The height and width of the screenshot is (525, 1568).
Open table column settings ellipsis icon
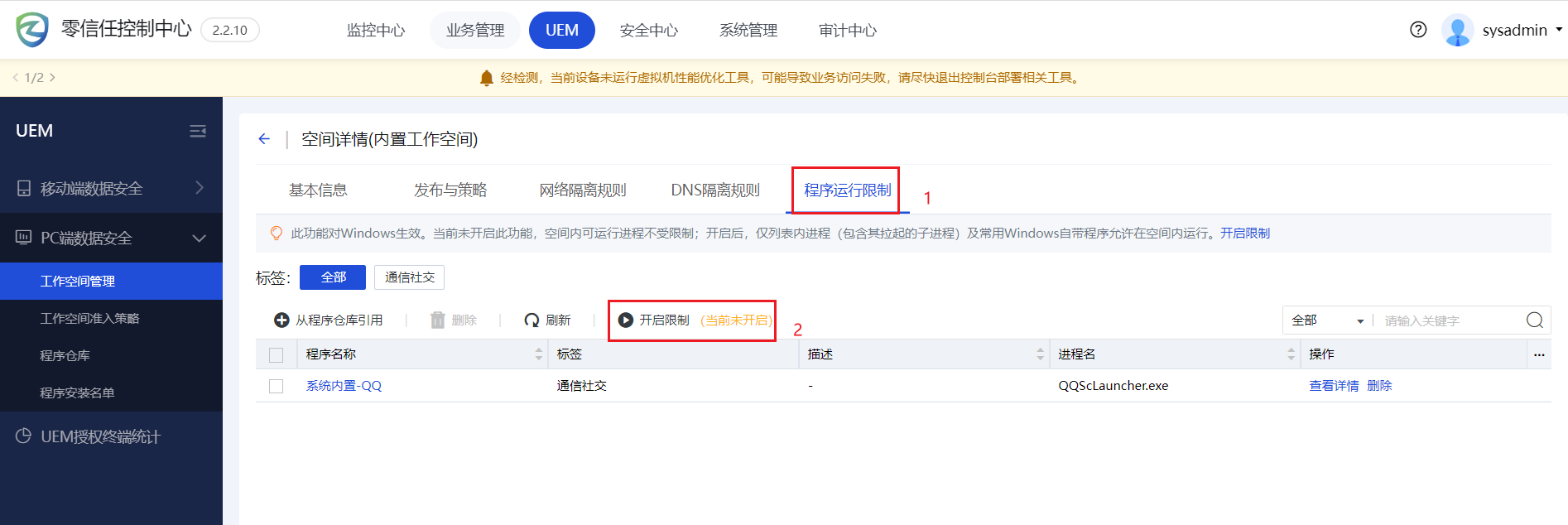pyautogui.click(x=1539, y=354)
